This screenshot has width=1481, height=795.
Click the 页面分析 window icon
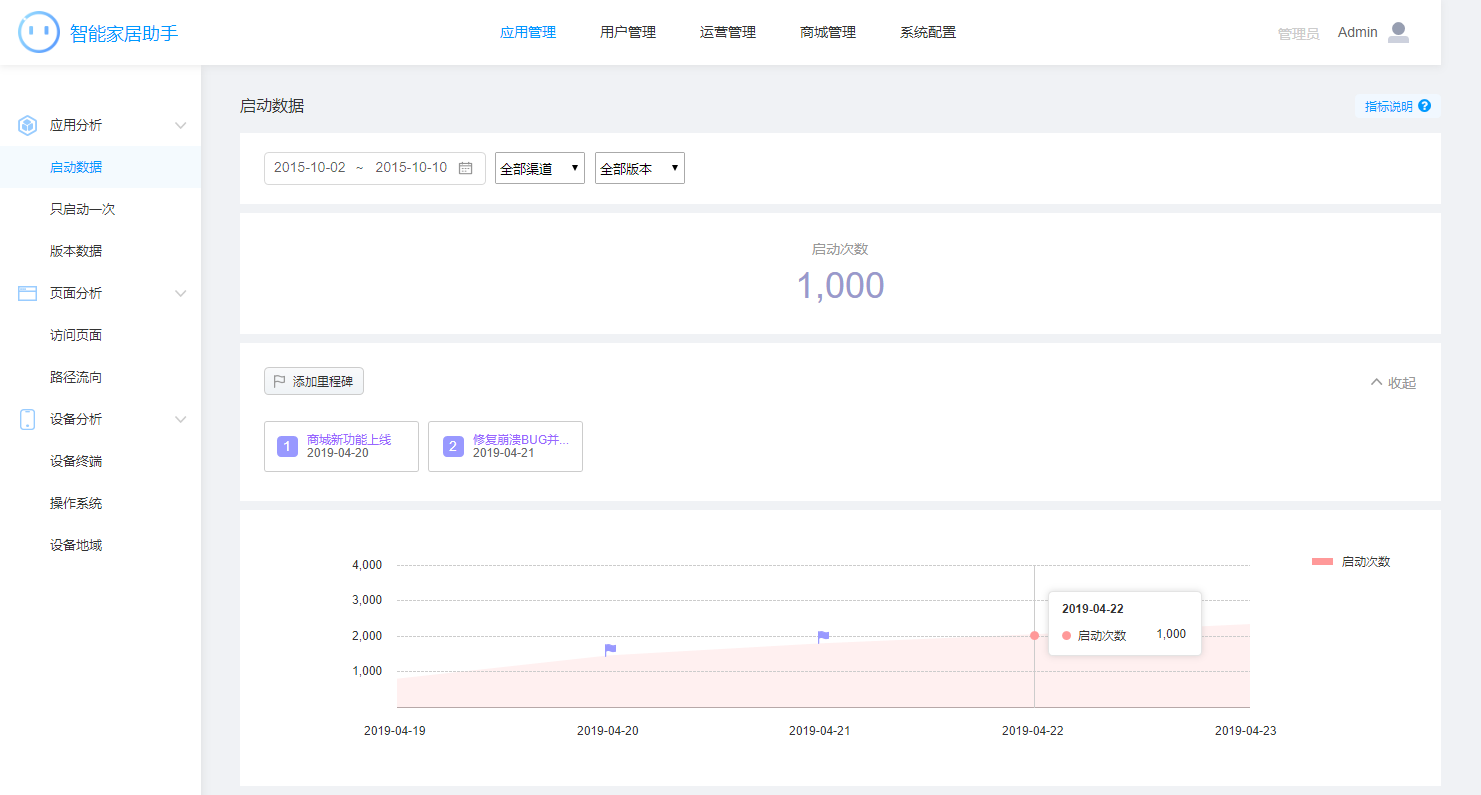click(28, 293)
